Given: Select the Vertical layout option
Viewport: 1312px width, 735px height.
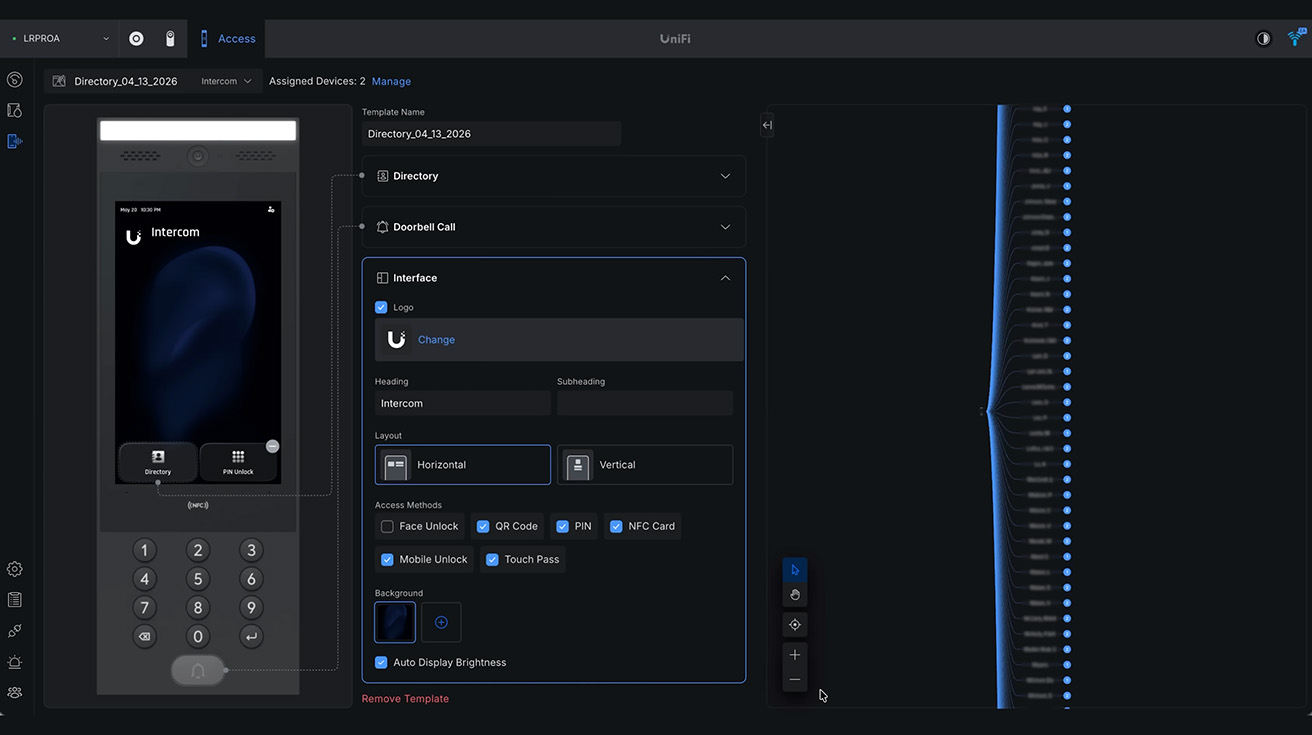Looking at the screenshot, I should pos(645,465).
